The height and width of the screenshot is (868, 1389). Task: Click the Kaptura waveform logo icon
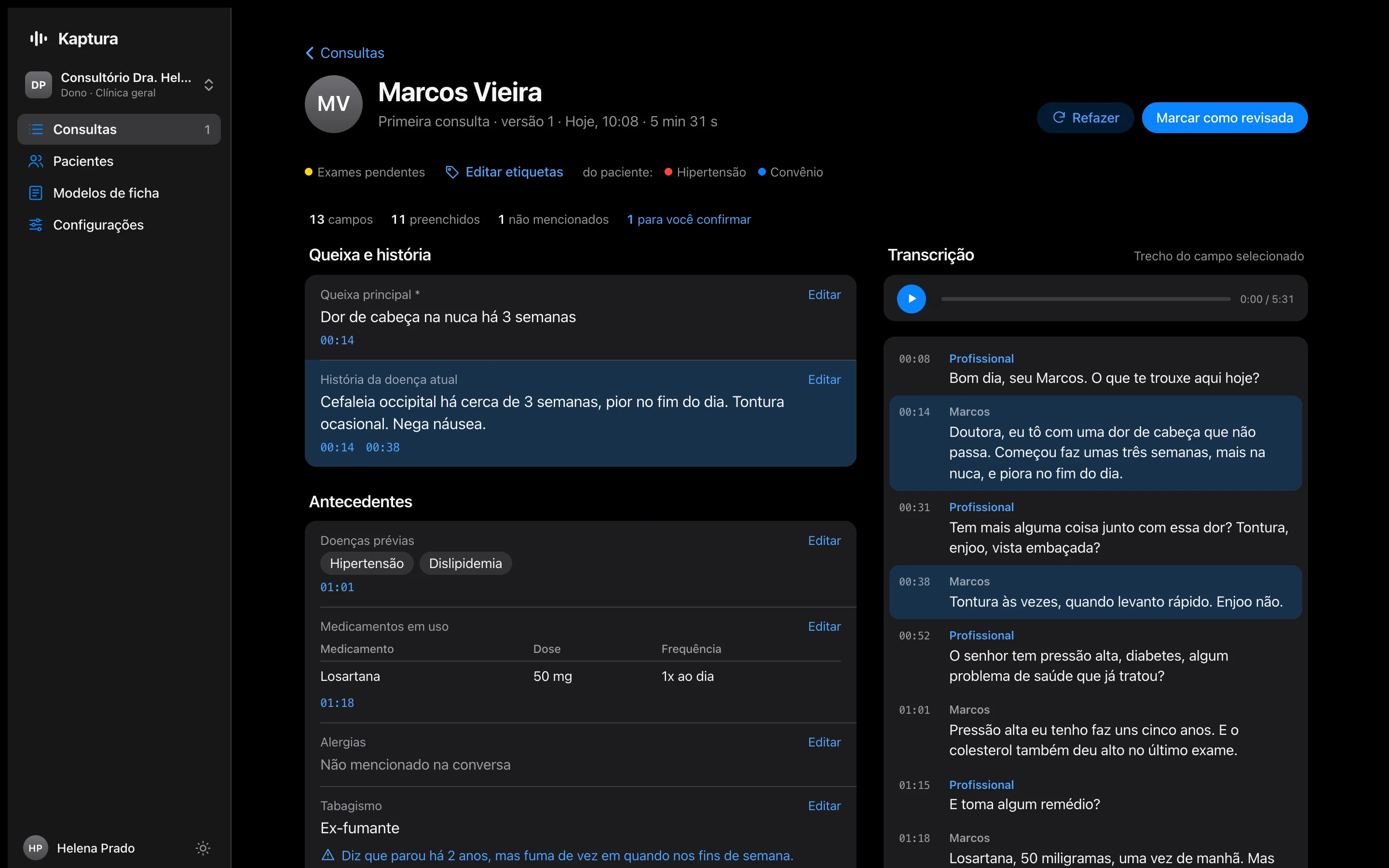click(39, 39)
